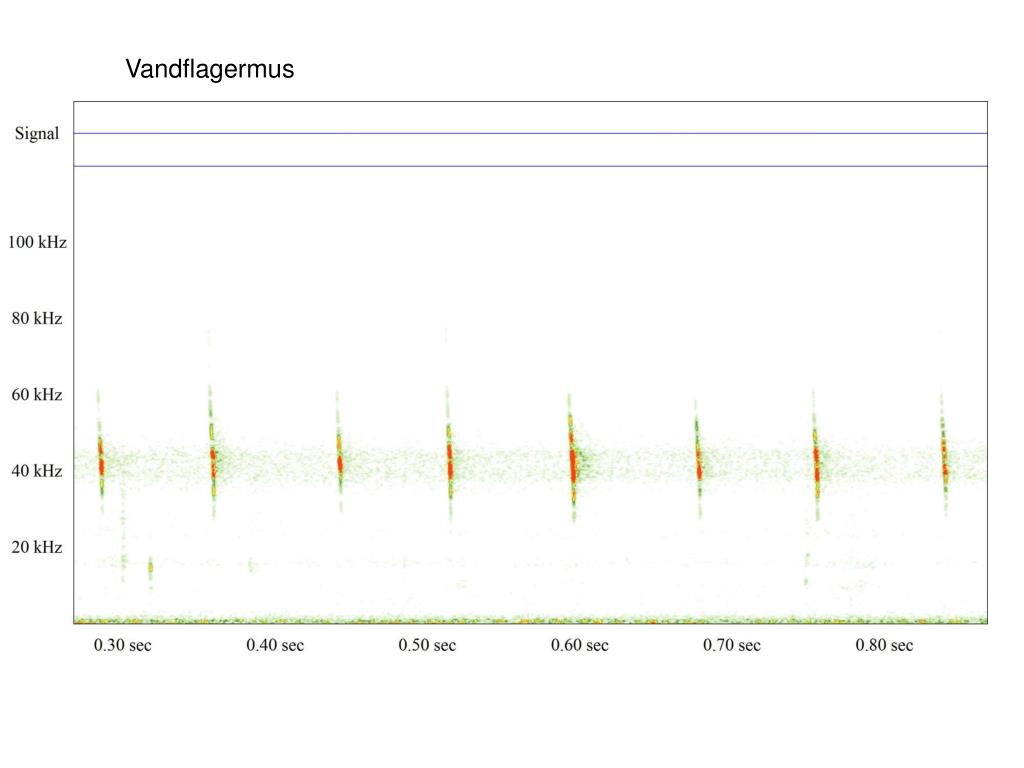Image resolution: width=1024 pixels, height=768 pixels.
Task: Click the Signal label
Action: [x=37, y=134]
